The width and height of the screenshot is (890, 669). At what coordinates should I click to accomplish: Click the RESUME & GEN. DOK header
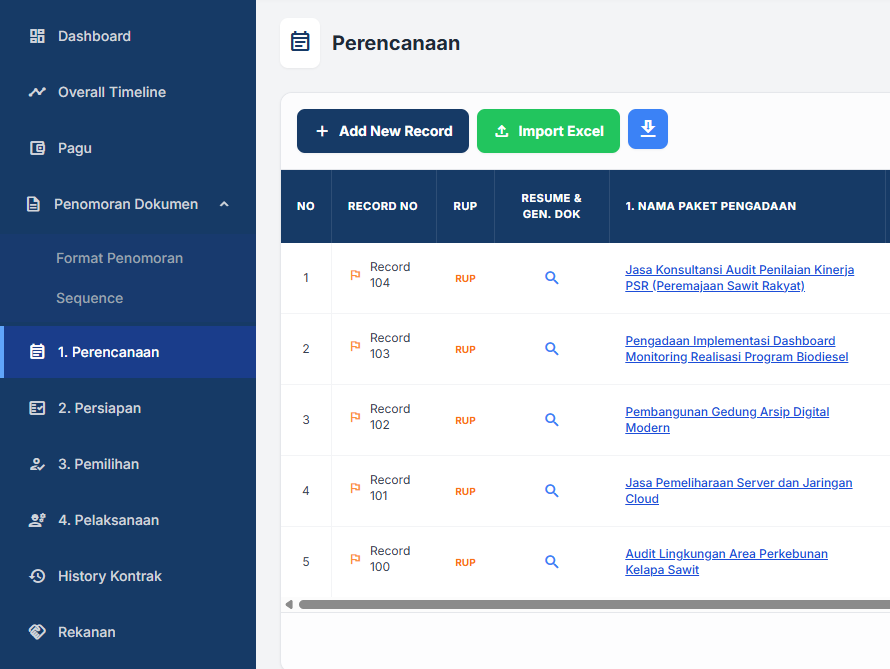pyautogui.click(x=552, y=207)
